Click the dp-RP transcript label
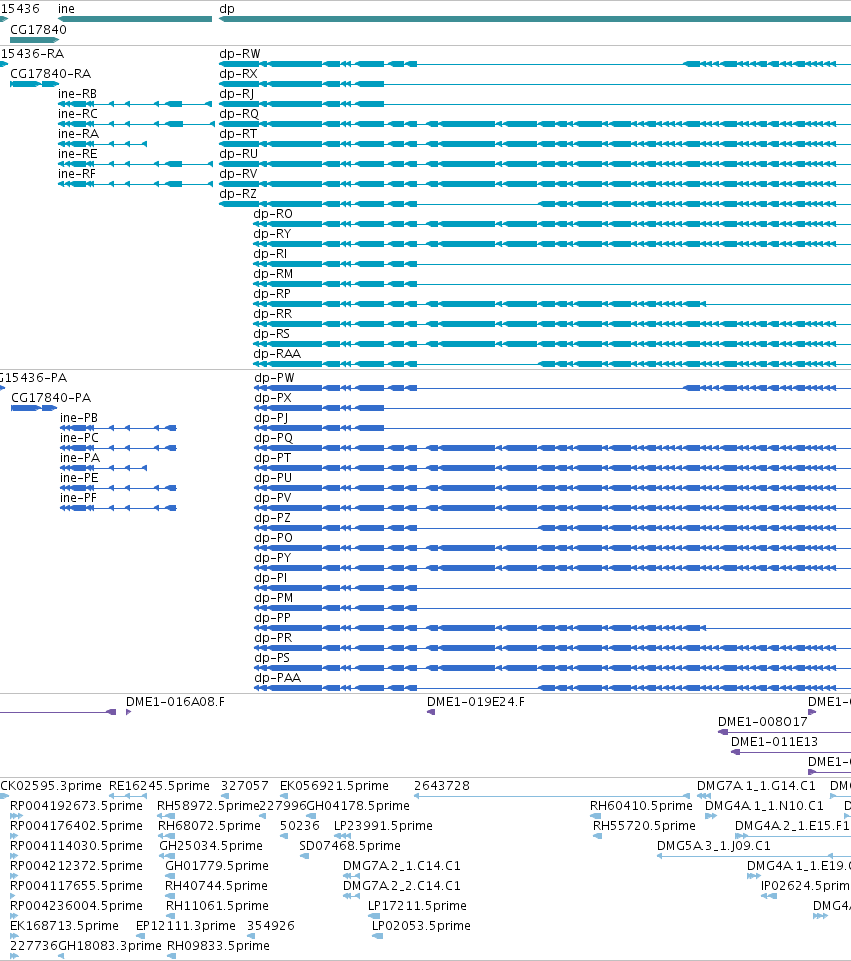Image resolution: width=851 pixels, height=961 pixels. (x=272, y=294)
